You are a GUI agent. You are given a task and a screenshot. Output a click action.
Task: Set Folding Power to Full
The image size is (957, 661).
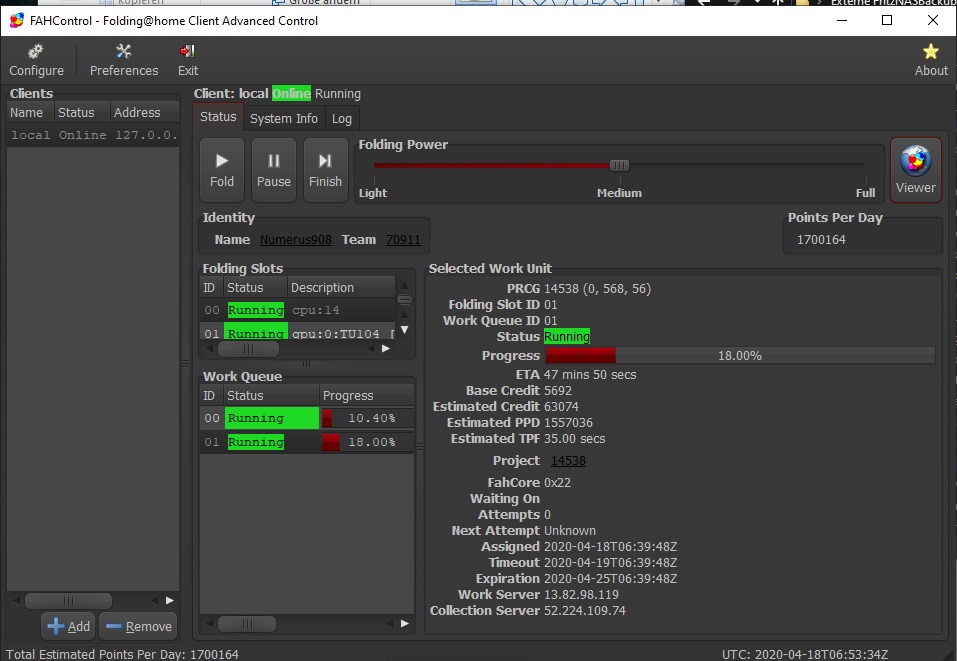point(865,193)
